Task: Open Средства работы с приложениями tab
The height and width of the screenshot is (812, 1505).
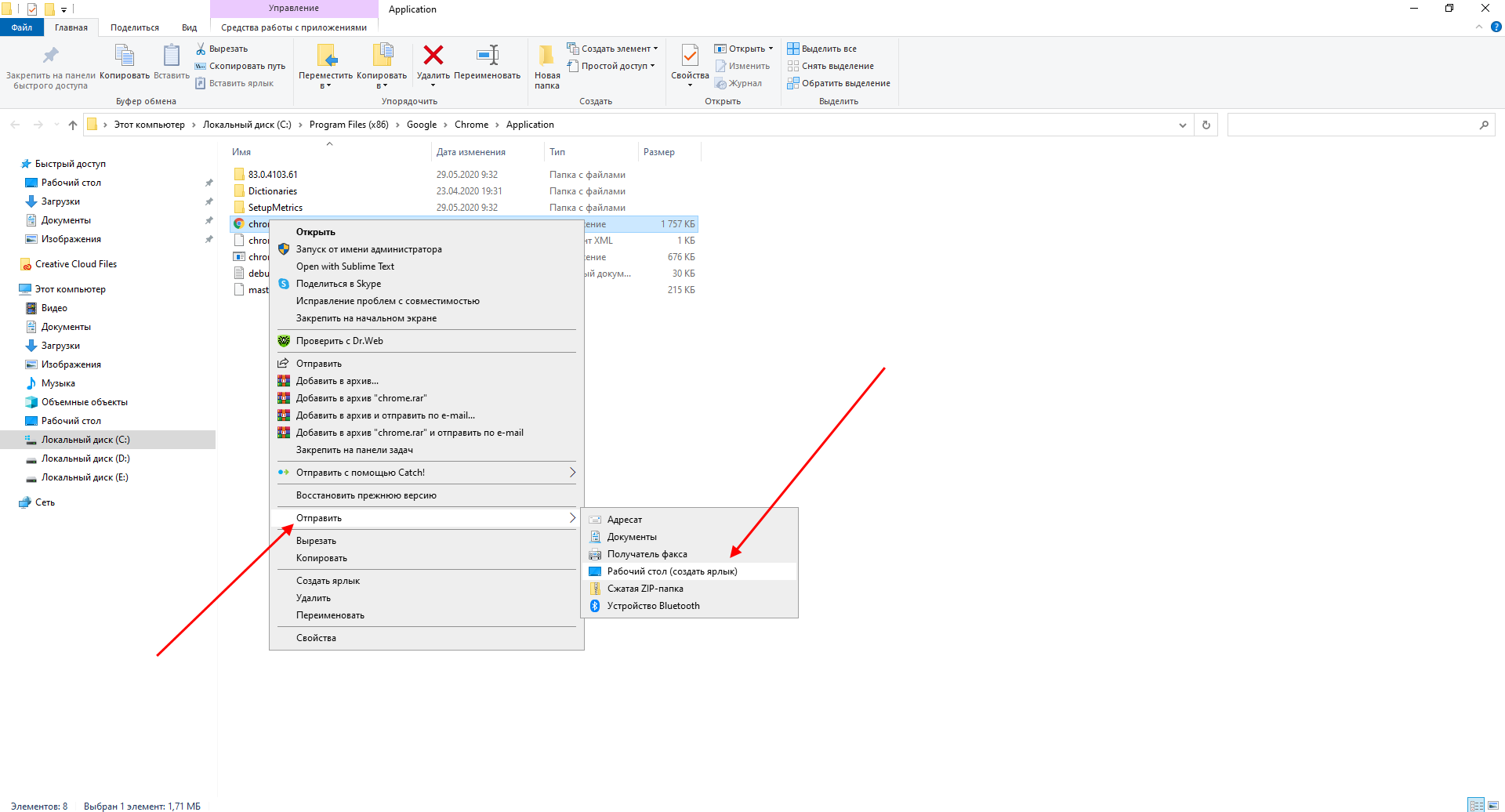Action: click(294, 27)
